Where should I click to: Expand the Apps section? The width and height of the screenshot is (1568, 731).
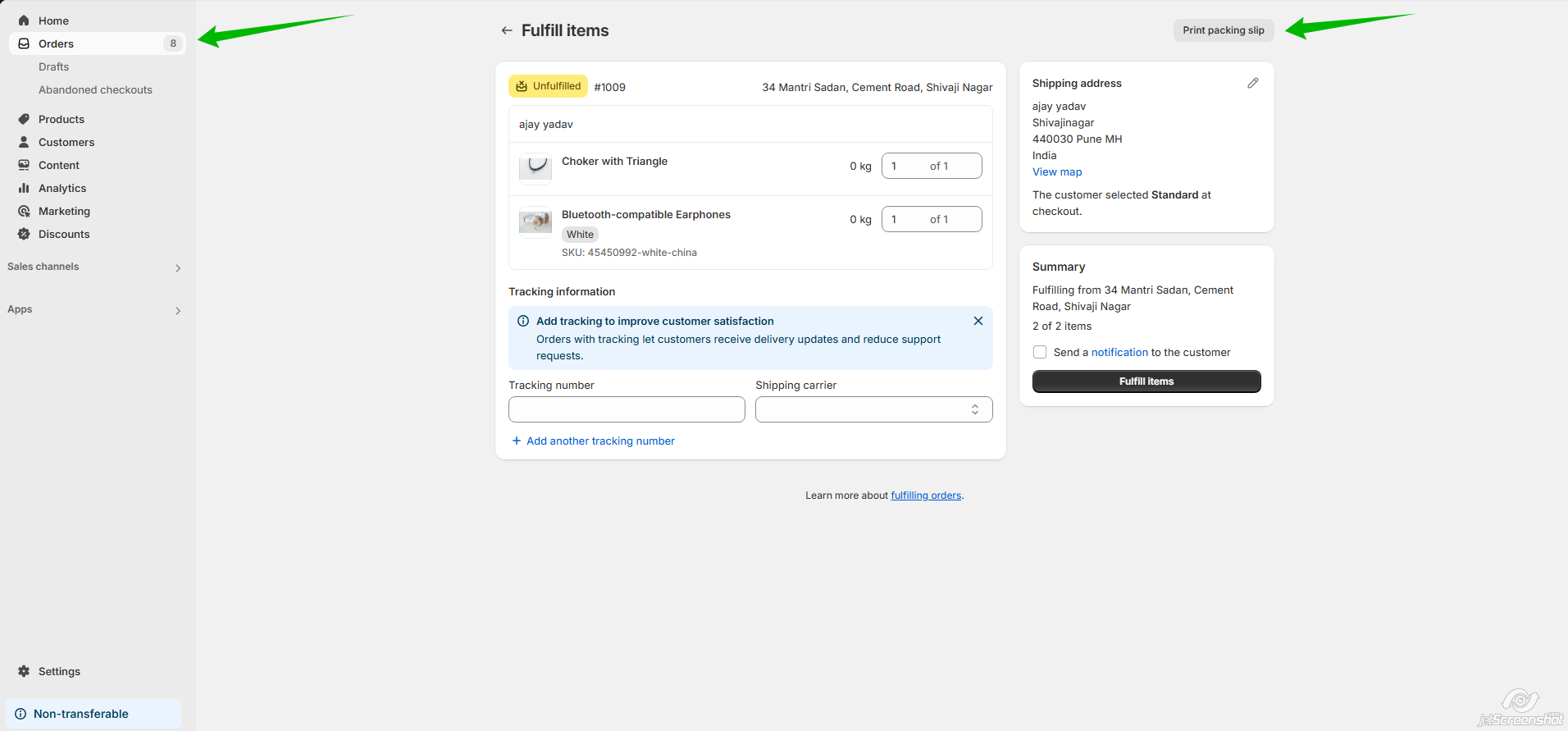coord(178,310)
